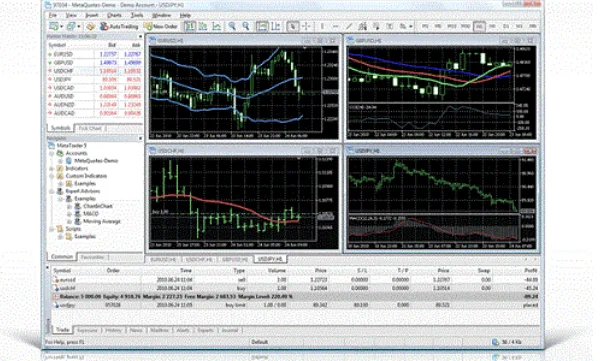This screenshot has width=600, height=361.
Task: Open the Window menu
Action: coord(161,15)
